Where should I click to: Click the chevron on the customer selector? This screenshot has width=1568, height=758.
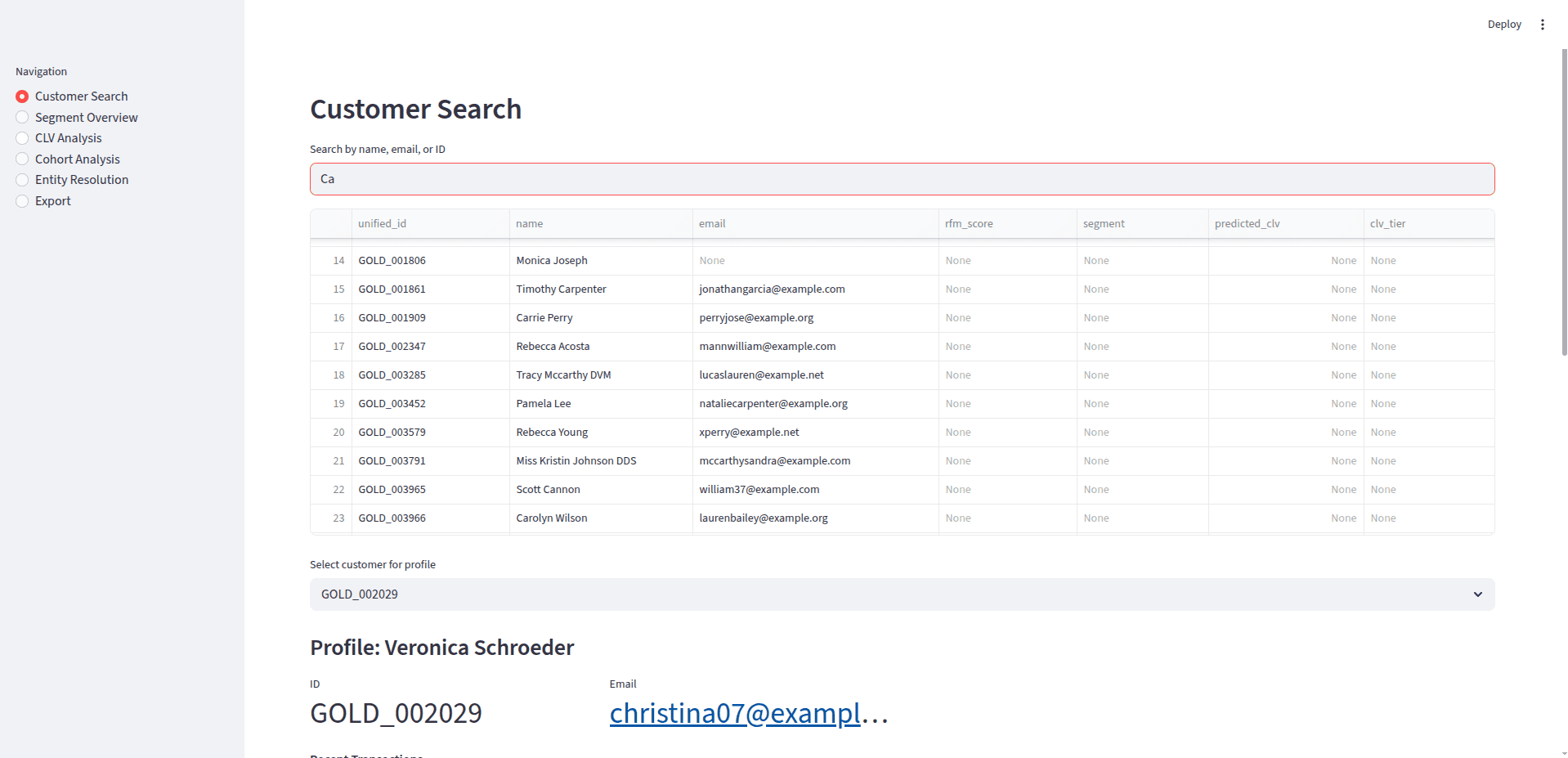coord(1477,594)
